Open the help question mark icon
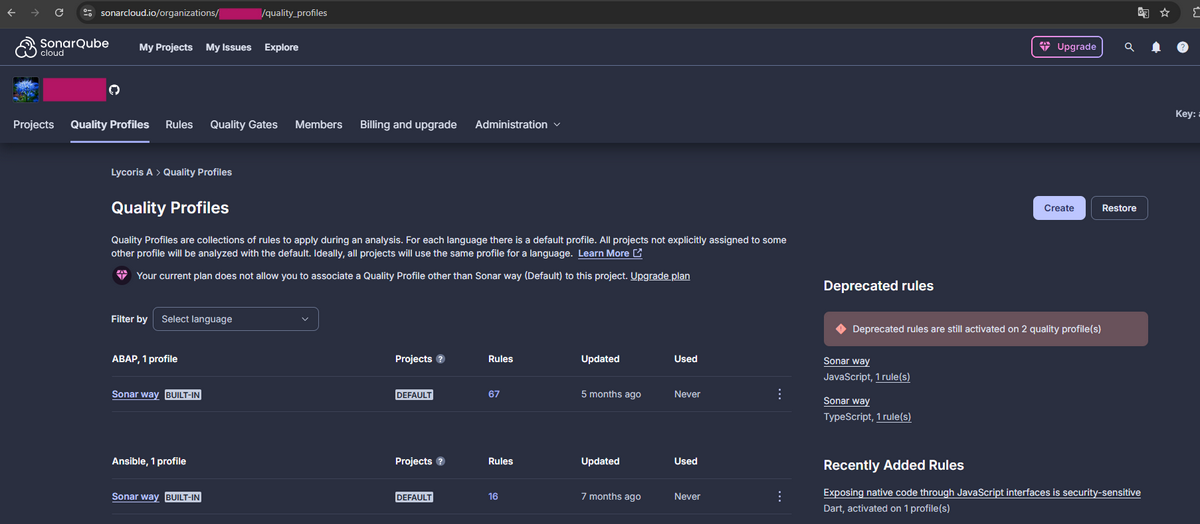This screenshot has width=1200, height=524. point(1183,47)
